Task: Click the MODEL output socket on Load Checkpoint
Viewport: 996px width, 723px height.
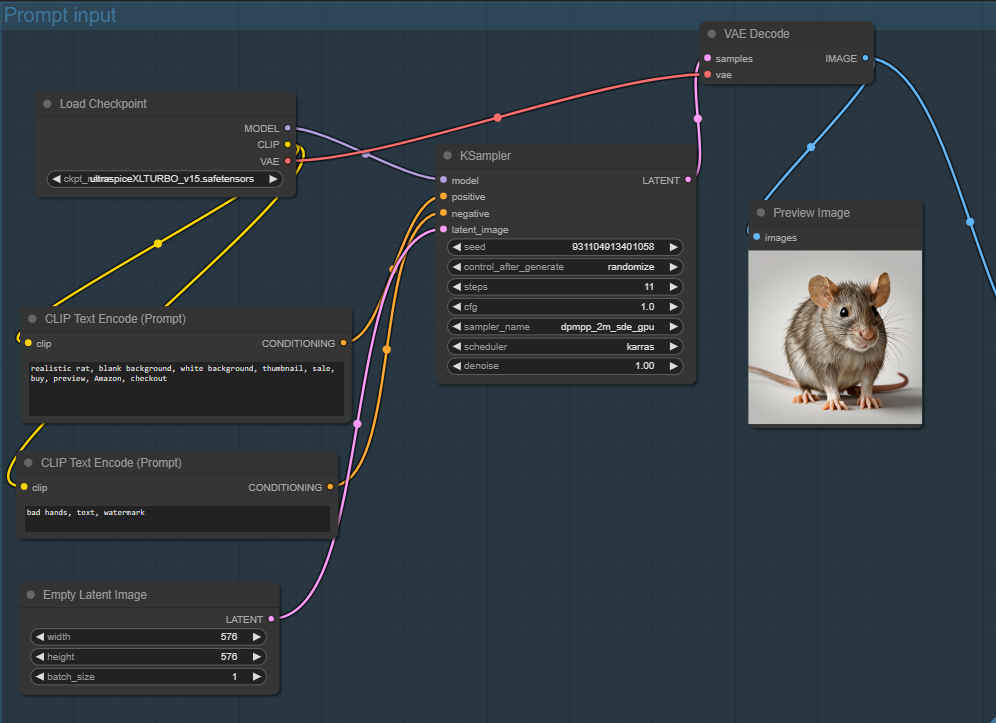Action: tap(288, 128)
